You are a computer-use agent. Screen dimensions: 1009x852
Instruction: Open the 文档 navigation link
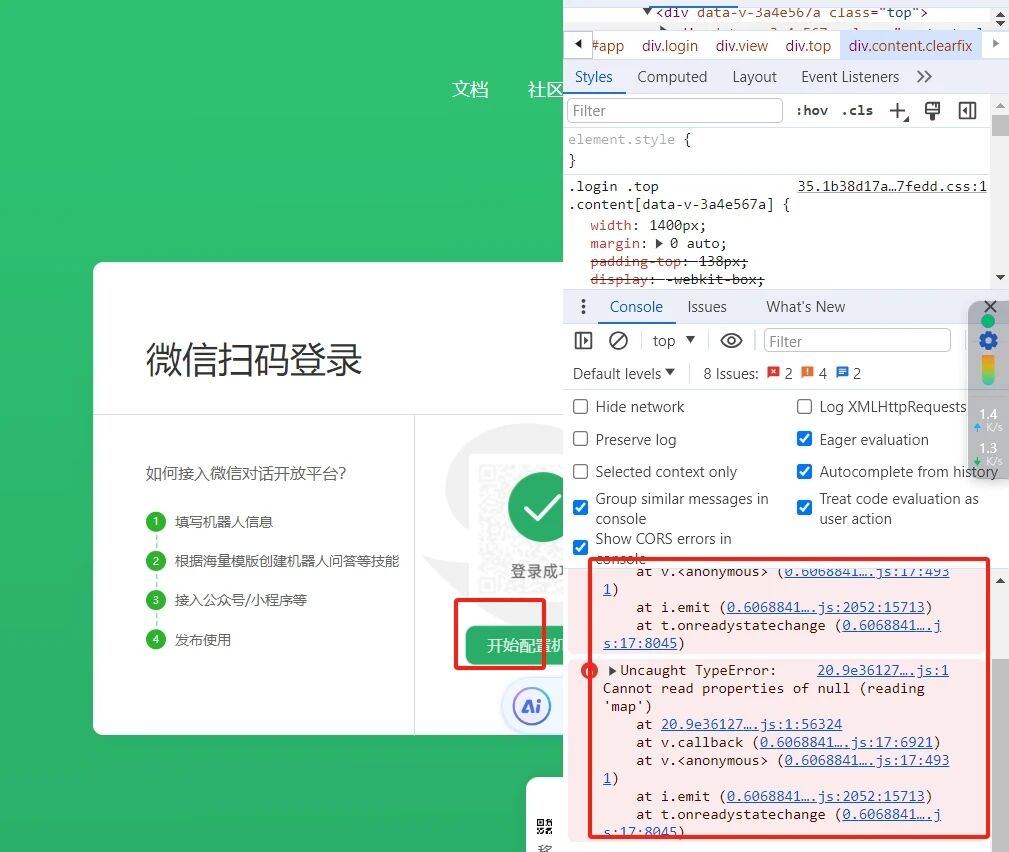[470, 89]
